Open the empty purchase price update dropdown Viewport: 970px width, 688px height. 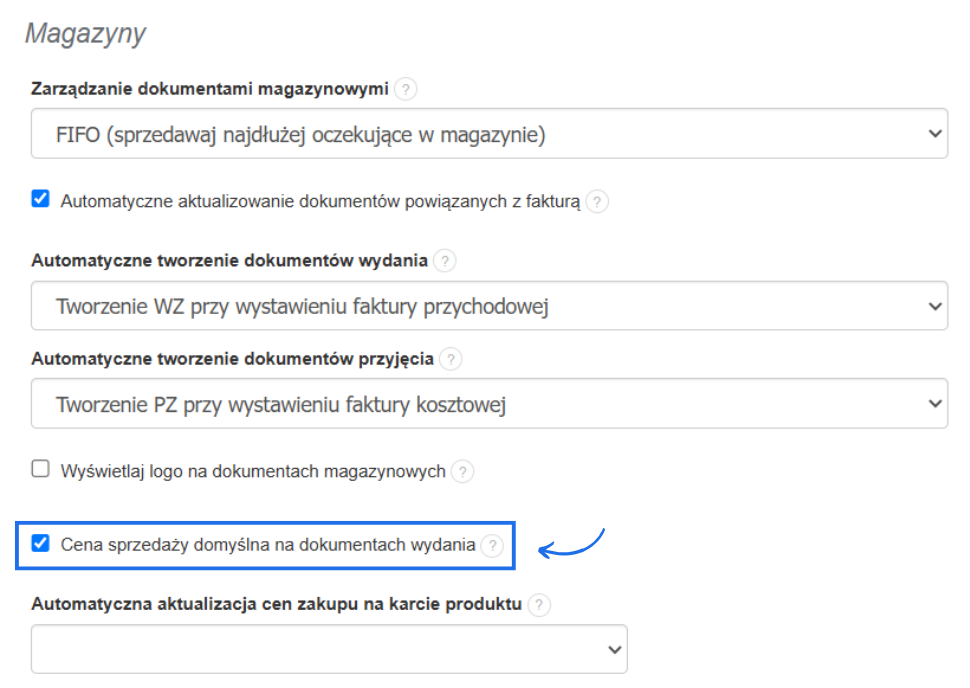tap(328, 648)
